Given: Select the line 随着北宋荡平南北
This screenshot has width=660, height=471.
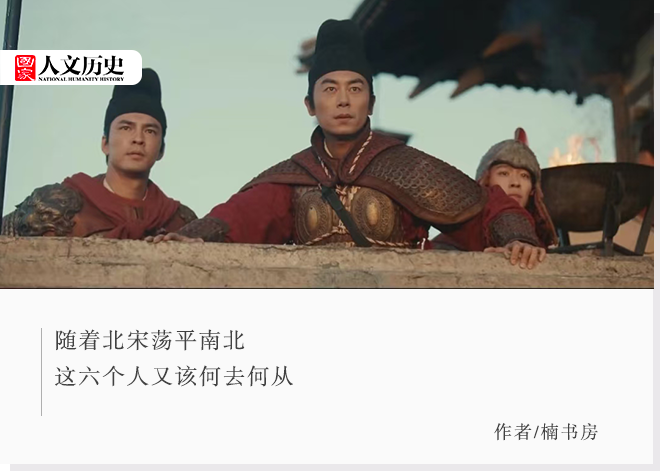Looking at the screenshot, I should pyautogui.click(x=150, y=341).
